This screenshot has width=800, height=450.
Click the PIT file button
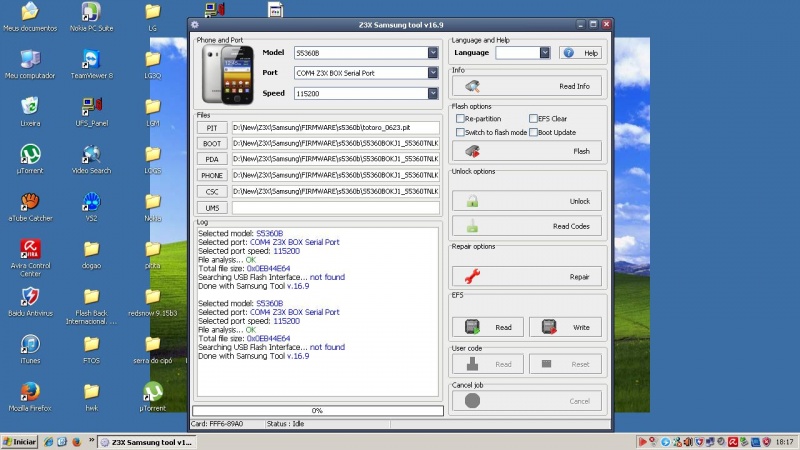click(212, 128)
